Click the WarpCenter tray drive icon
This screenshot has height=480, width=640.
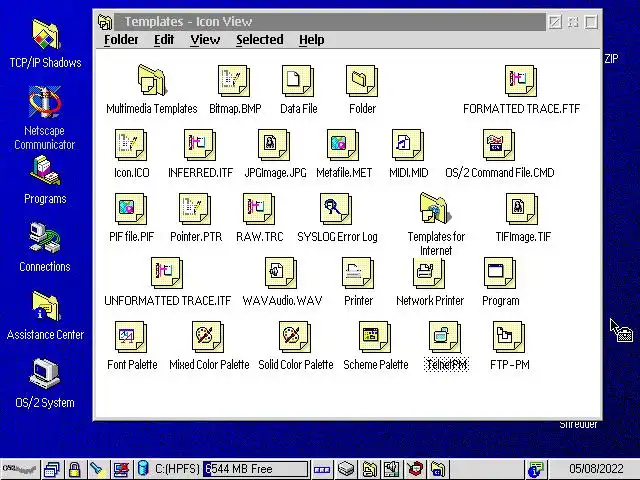coord(346,469)
